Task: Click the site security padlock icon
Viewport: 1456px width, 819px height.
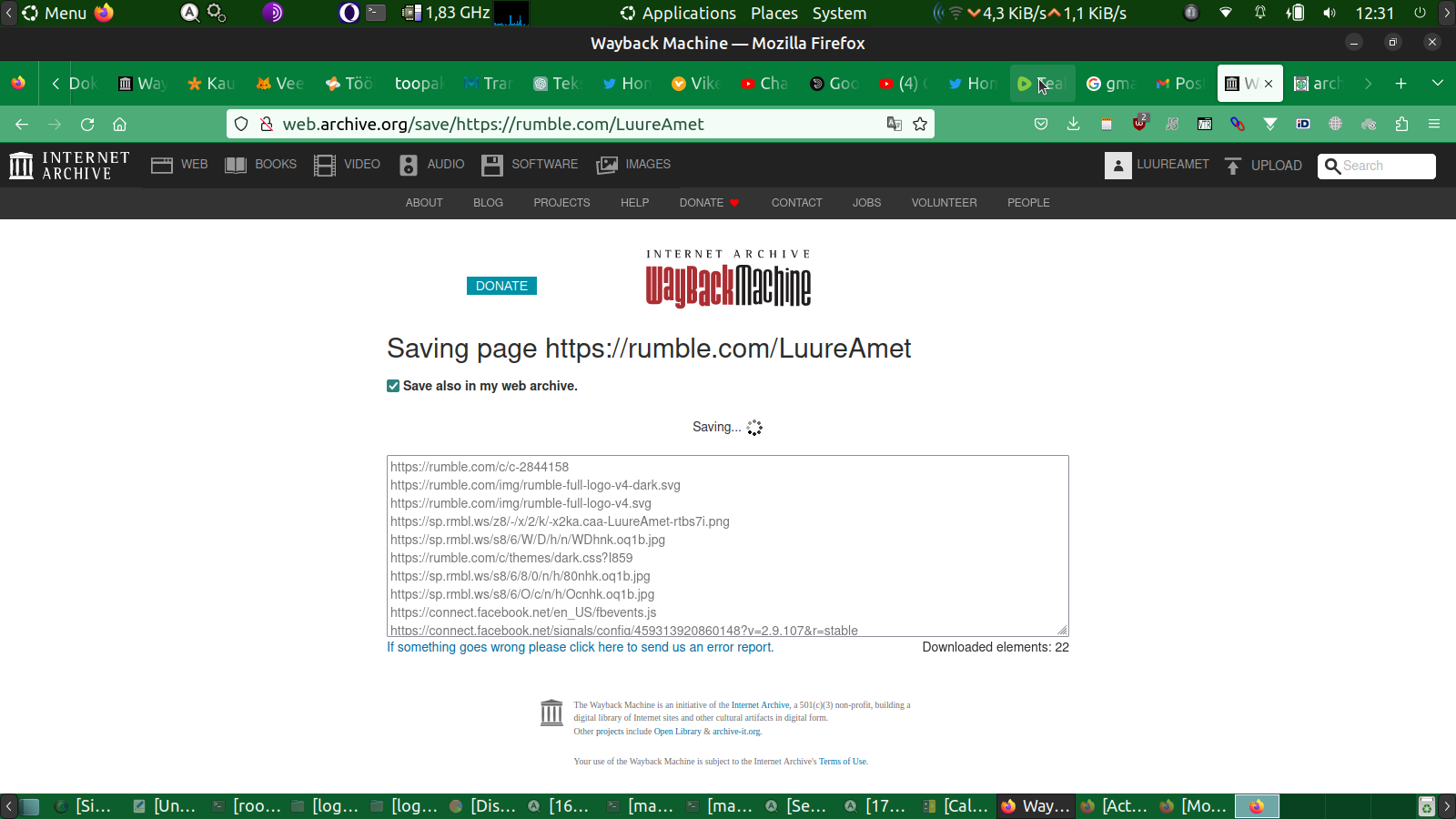Action: pyautogui.click(x=267, y=124)
